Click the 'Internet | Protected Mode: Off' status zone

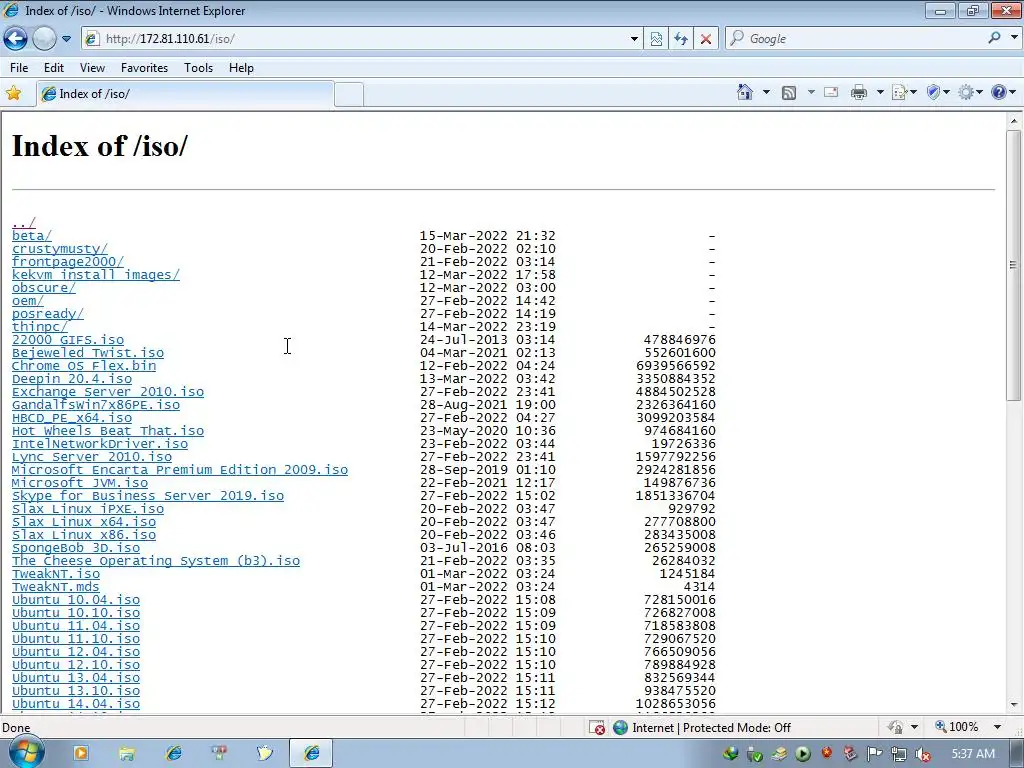[x=702, y=728]
